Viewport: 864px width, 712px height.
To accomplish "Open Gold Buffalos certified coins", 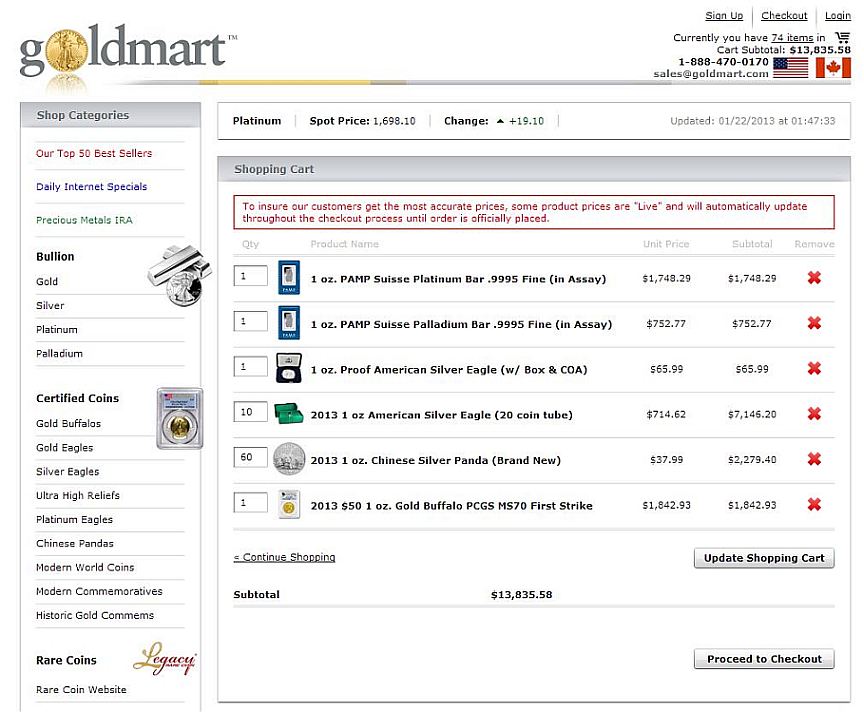I will 68,423.
